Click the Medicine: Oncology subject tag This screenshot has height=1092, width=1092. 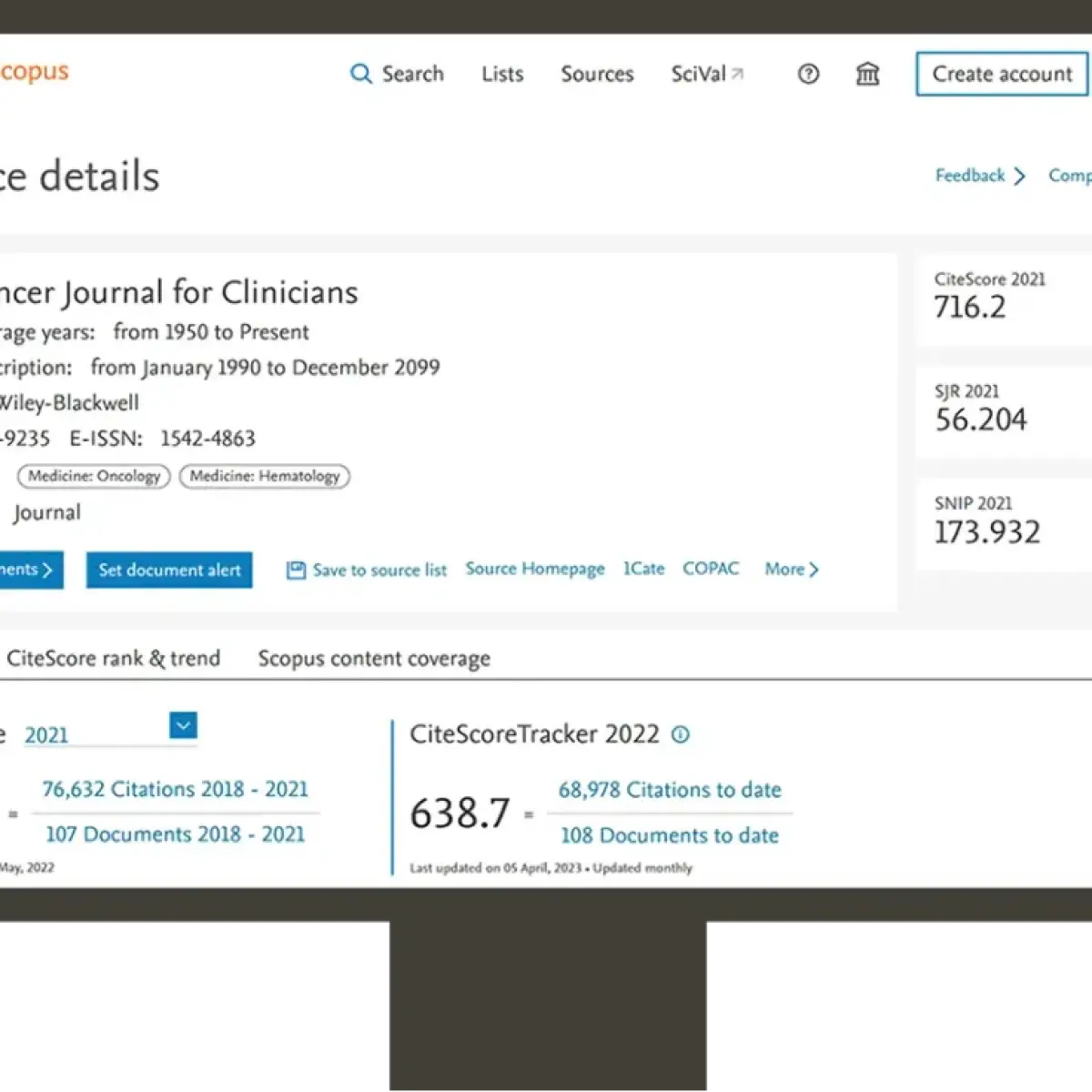[x=94, y=476]
